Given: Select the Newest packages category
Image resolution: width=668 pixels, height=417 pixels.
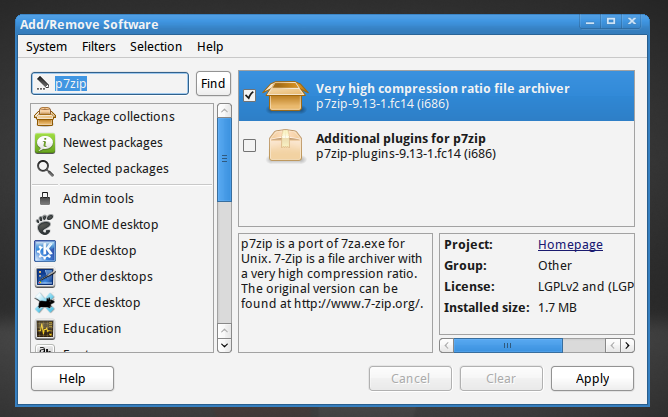Looking at the screenshot, I should 122,143.
